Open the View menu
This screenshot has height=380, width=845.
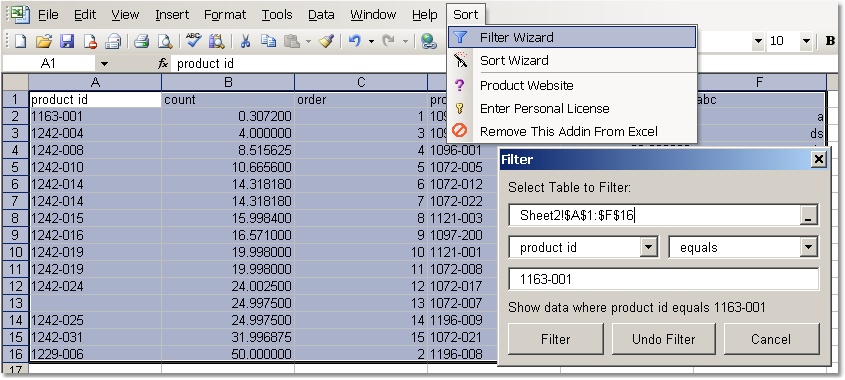pos(125,15)
